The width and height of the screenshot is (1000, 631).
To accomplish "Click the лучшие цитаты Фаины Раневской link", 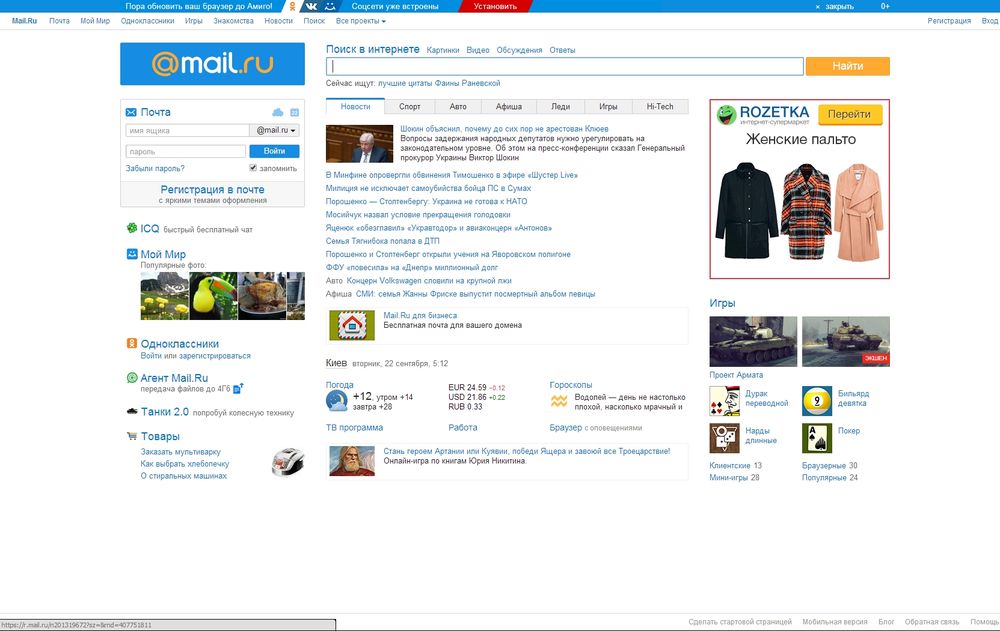I will [439, 84].
